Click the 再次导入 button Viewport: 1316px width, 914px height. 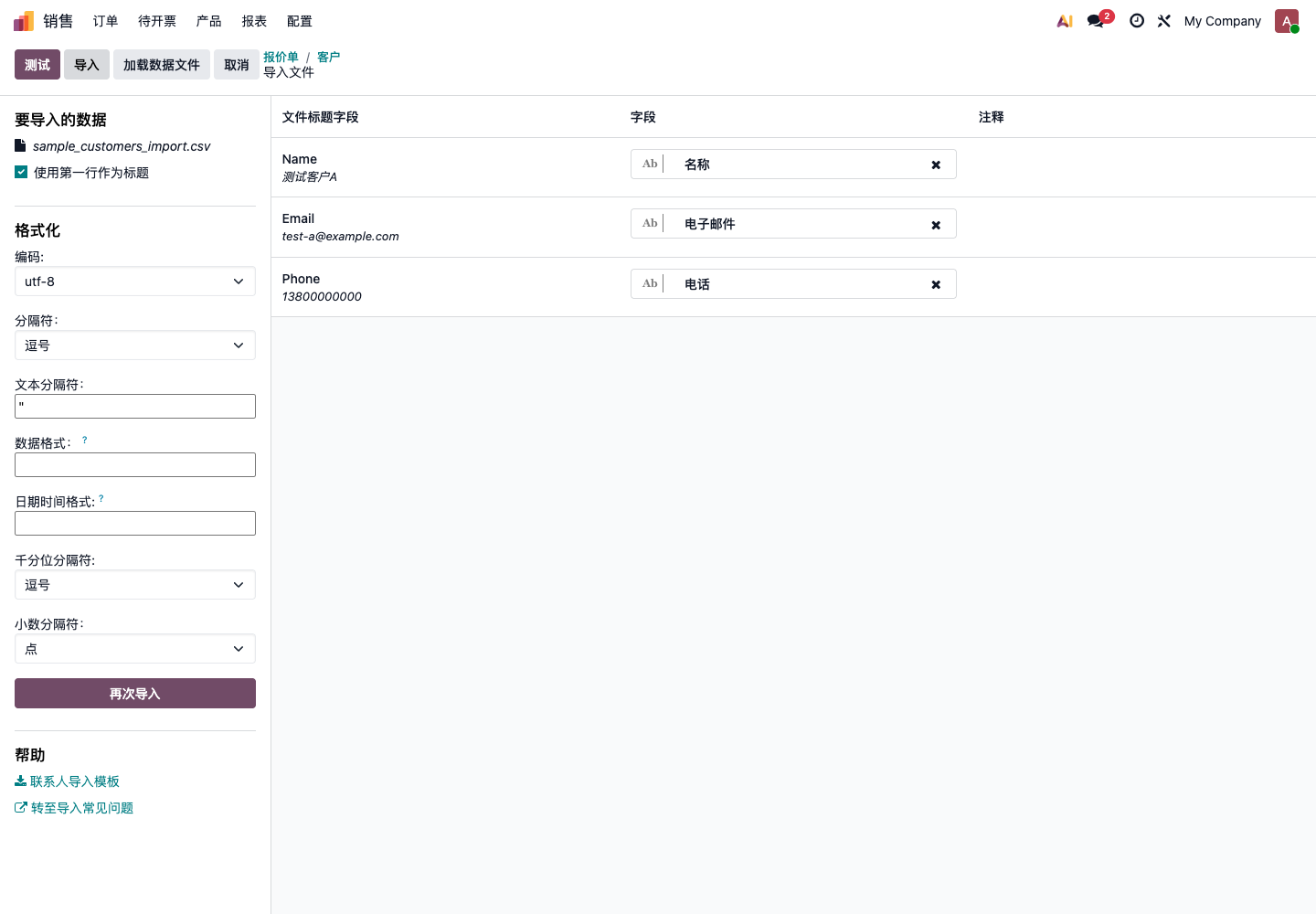(135, 694)
